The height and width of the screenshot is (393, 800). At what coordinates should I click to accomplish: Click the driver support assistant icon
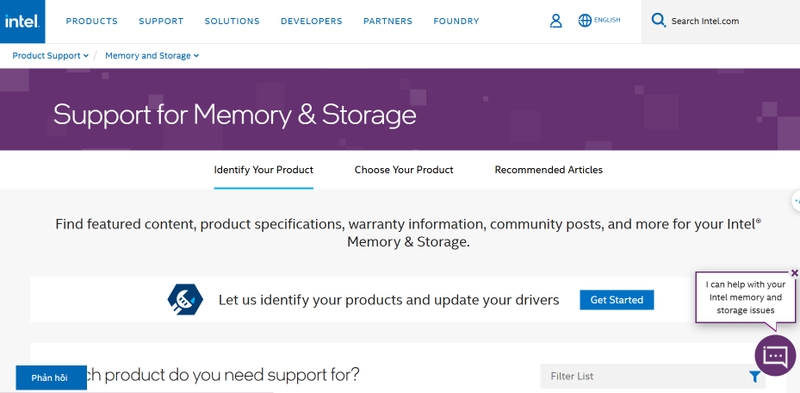pos(185,300)
